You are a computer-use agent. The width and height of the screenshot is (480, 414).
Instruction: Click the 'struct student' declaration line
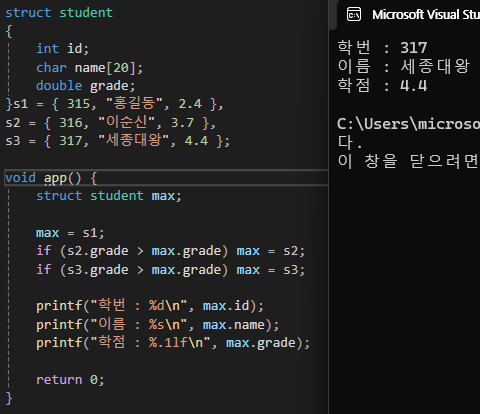tap(59, 13)
